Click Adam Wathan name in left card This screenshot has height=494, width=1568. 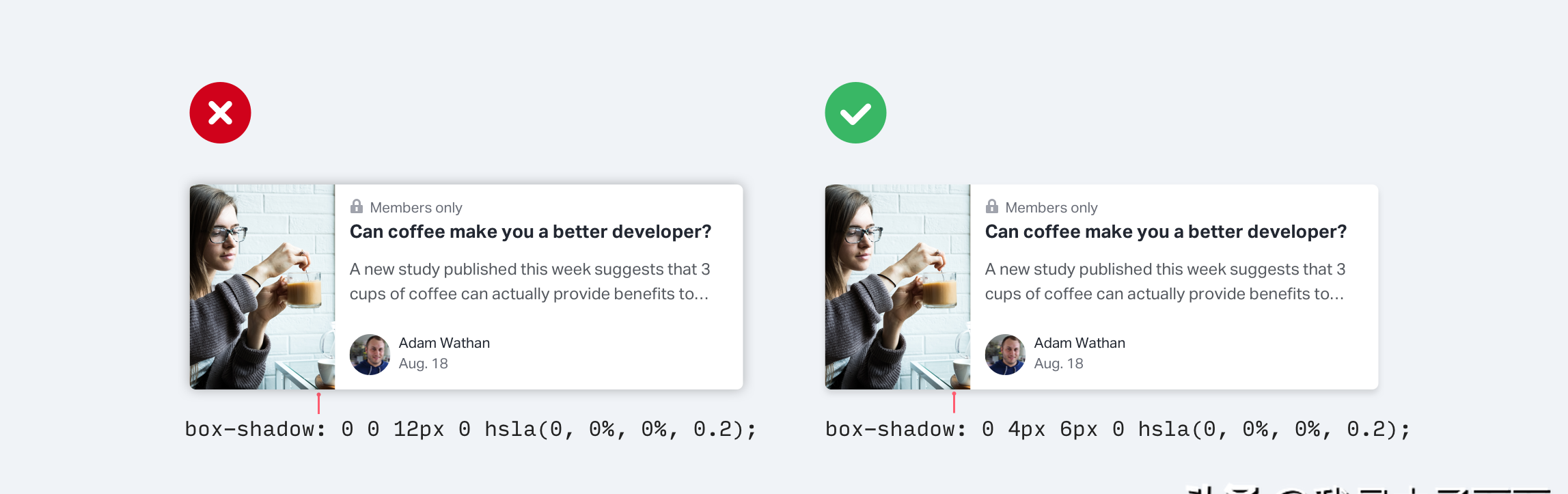[x=444, y=343]
